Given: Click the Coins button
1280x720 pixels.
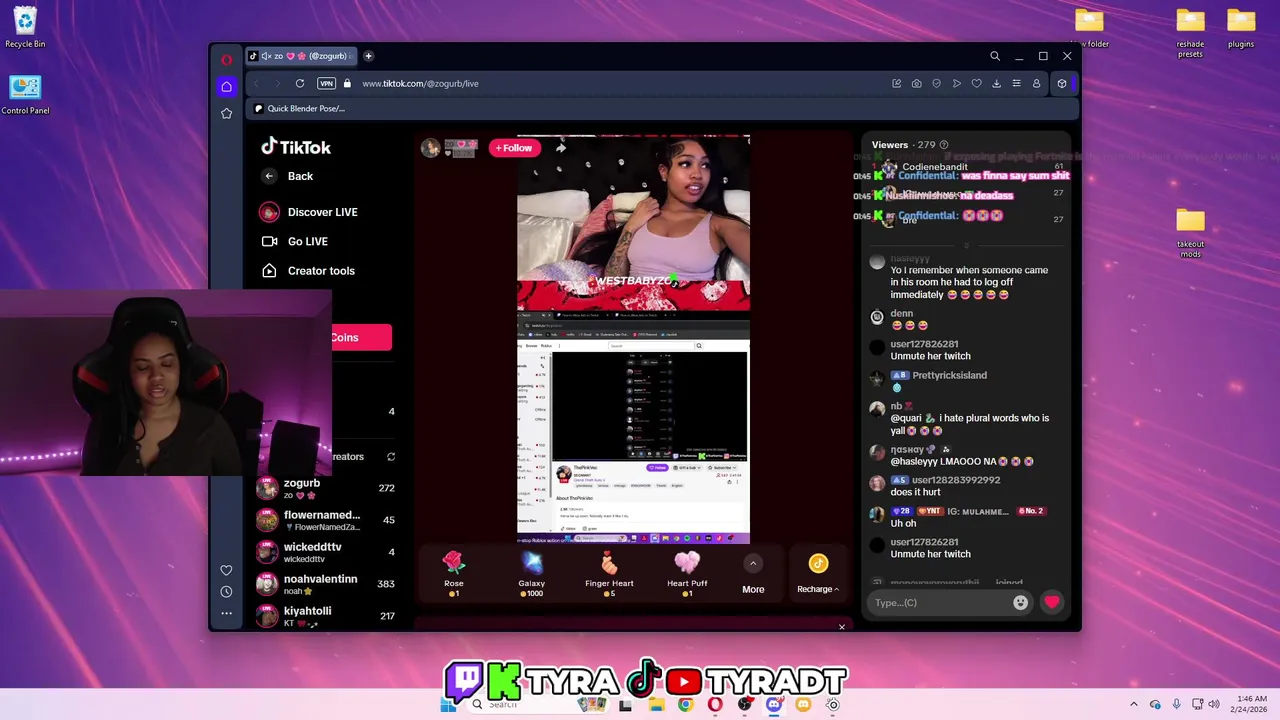Looking at the screenshot, I should click(361, 337).
